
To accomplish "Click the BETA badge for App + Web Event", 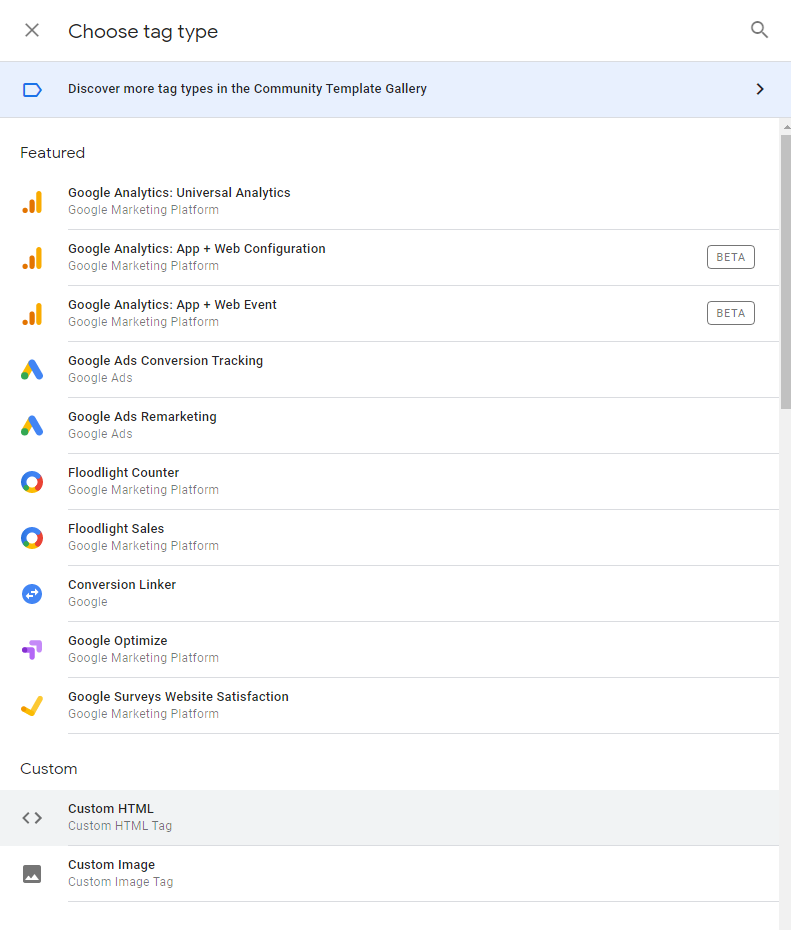I will [x=731, y=313].
